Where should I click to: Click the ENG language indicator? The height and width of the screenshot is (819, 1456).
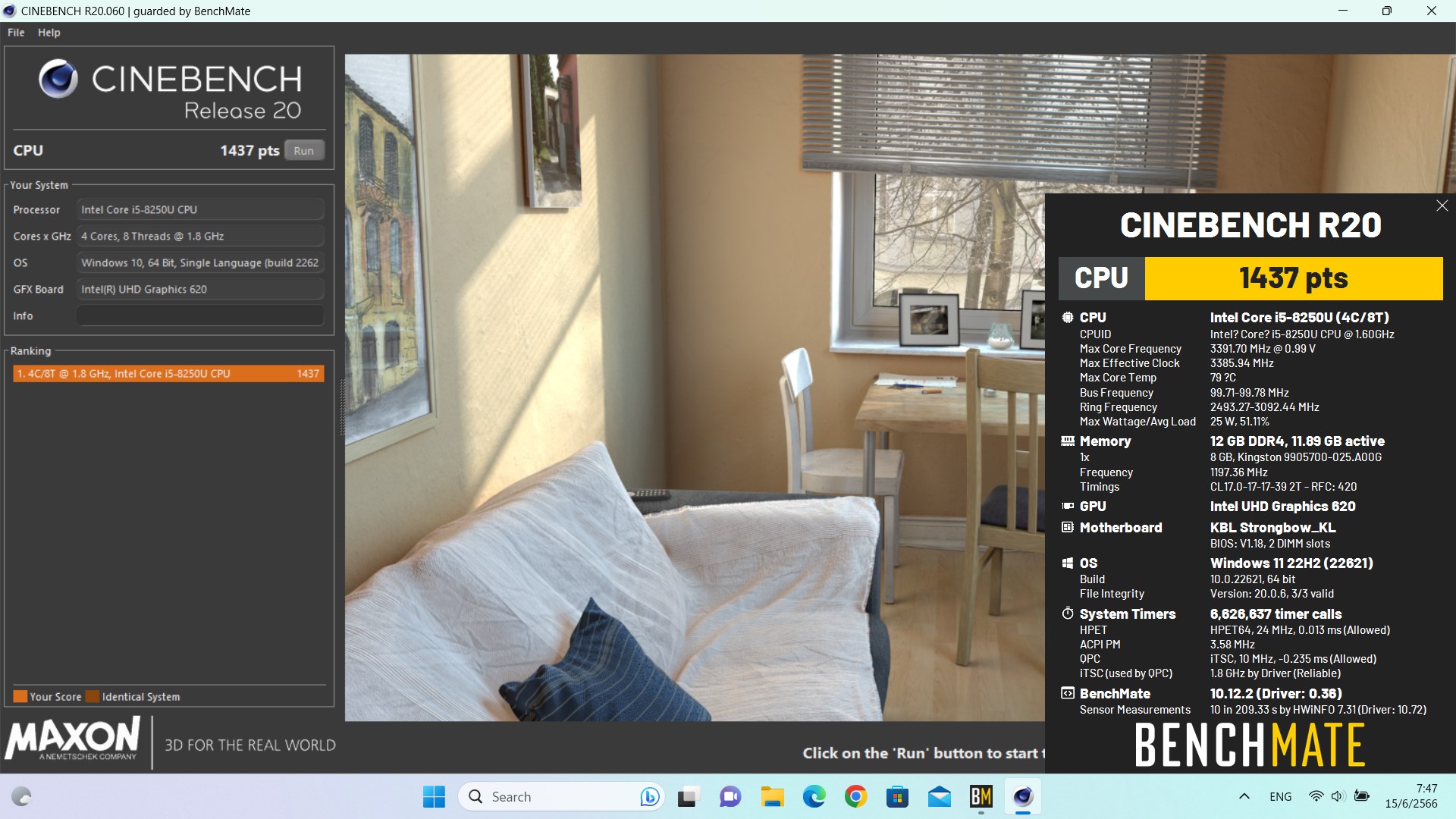(1280, 796)
